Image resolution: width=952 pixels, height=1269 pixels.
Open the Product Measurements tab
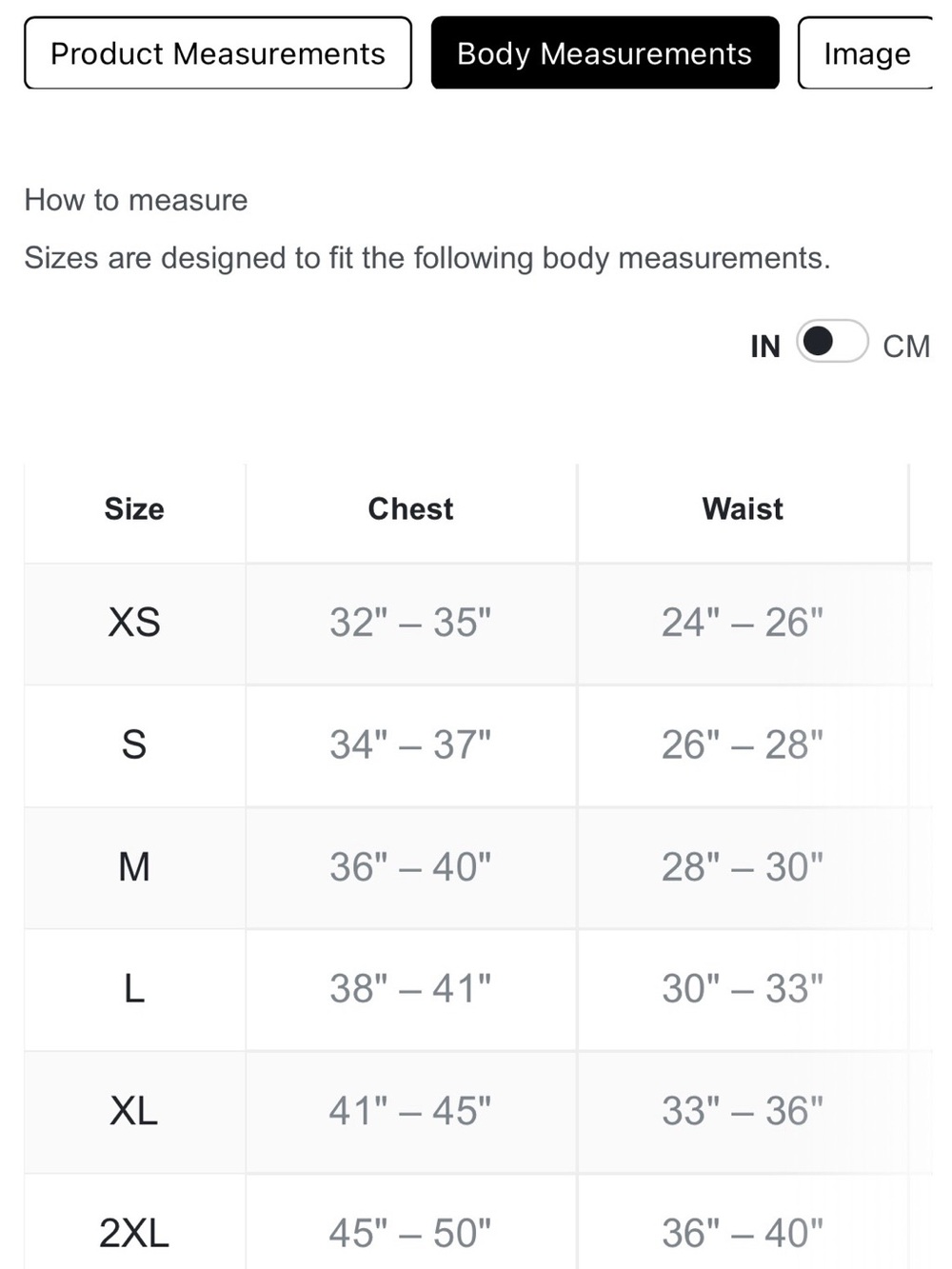[x=218, y=53]
